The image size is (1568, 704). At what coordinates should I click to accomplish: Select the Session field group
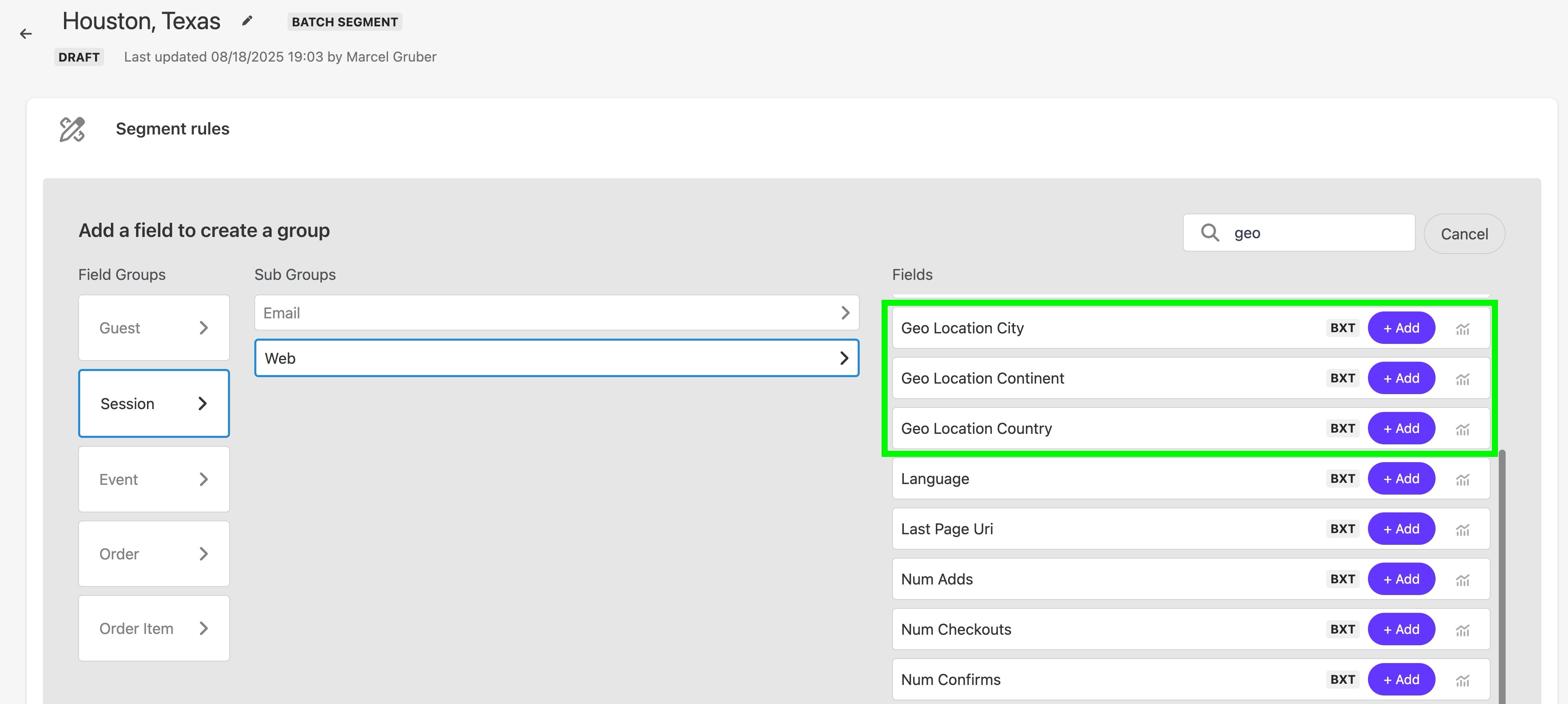tap(153, 404)
